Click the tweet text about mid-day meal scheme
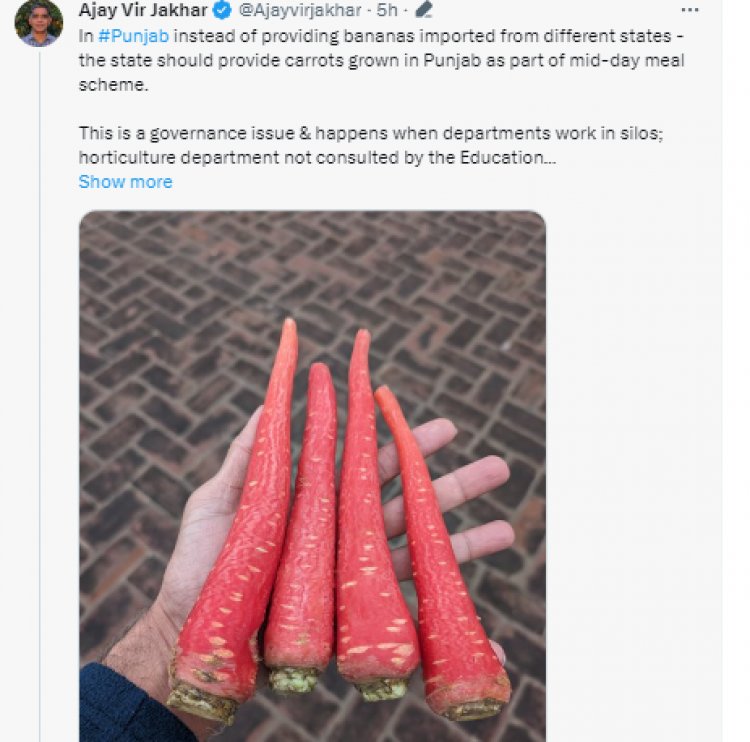The height and width of the screenshot is (742, 750). [x=381, y=60]
